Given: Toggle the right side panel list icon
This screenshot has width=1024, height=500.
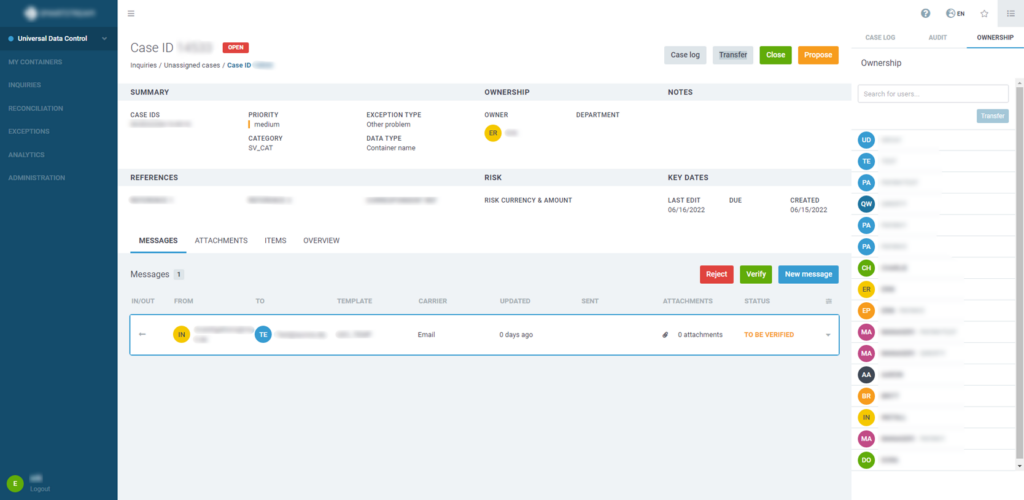Looking at the screenshot, I should click(x=1010, y=14).
